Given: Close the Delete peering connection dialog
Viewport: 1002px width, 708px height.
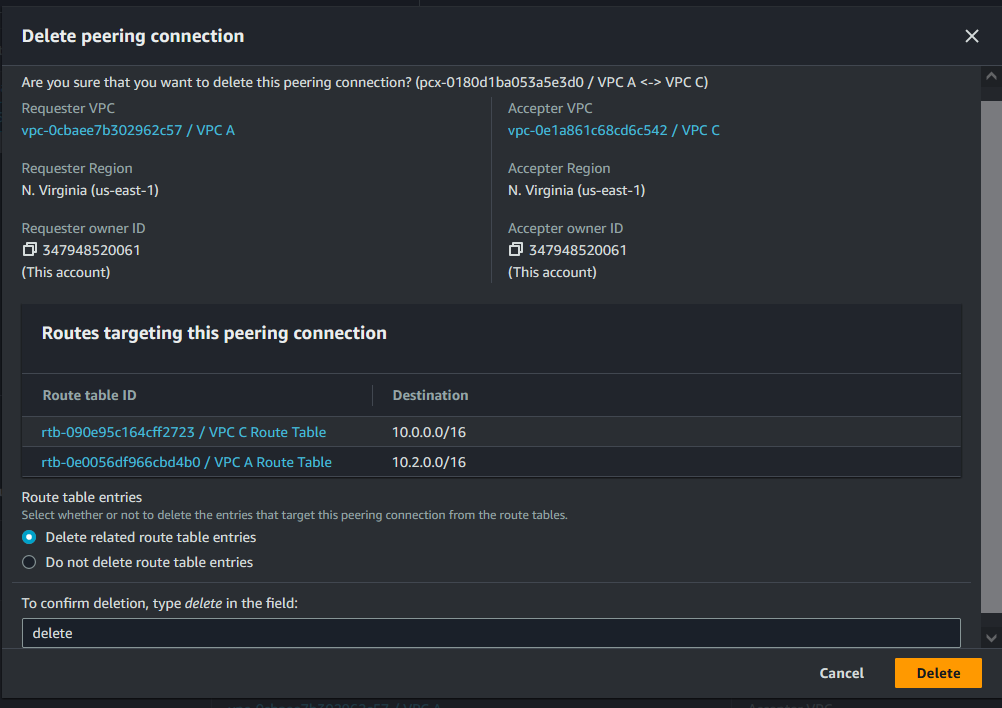Looking at the screenshot, I should pos(971,36).
